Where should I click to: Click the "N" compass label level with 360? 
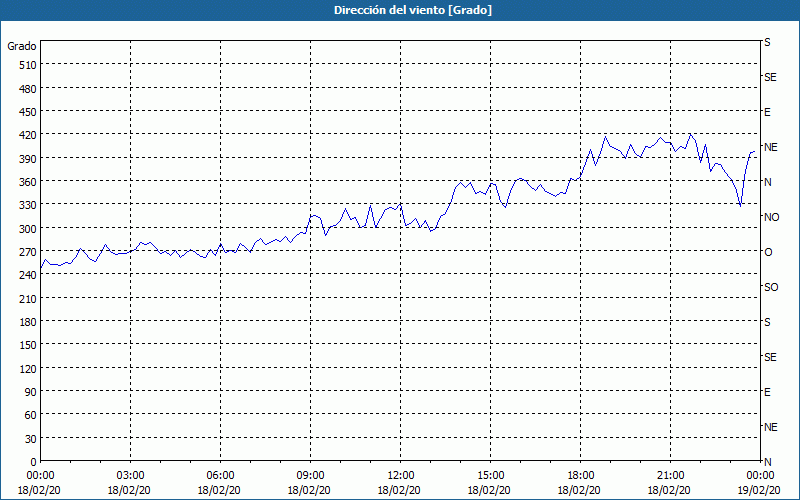tap(767, 182)
